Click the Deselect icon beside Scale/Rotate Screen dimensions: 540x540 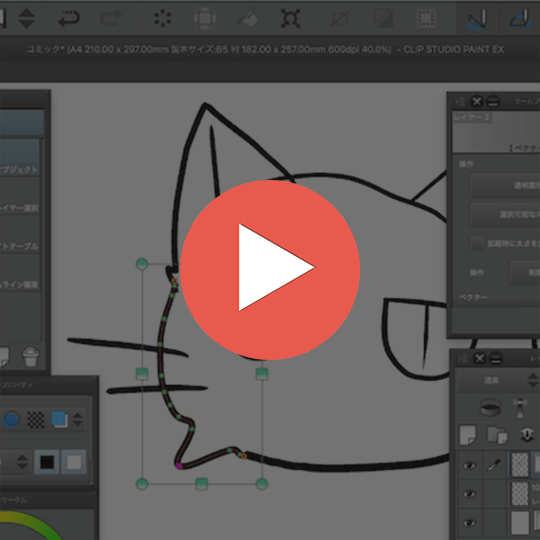pyautogui.click(x=339, y=18)
